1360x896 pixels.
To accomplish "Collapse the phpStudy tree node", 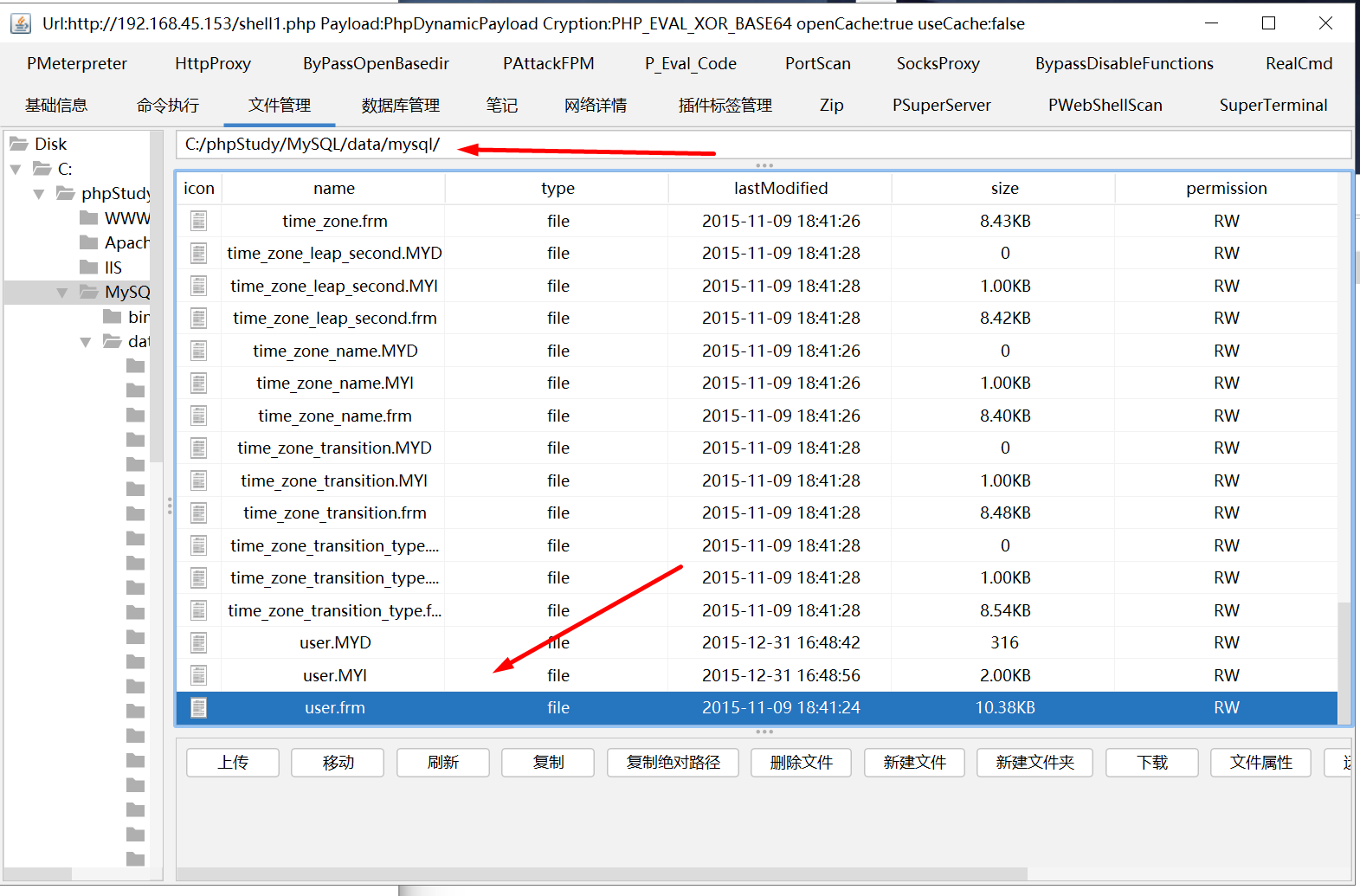I will point(39,194).
